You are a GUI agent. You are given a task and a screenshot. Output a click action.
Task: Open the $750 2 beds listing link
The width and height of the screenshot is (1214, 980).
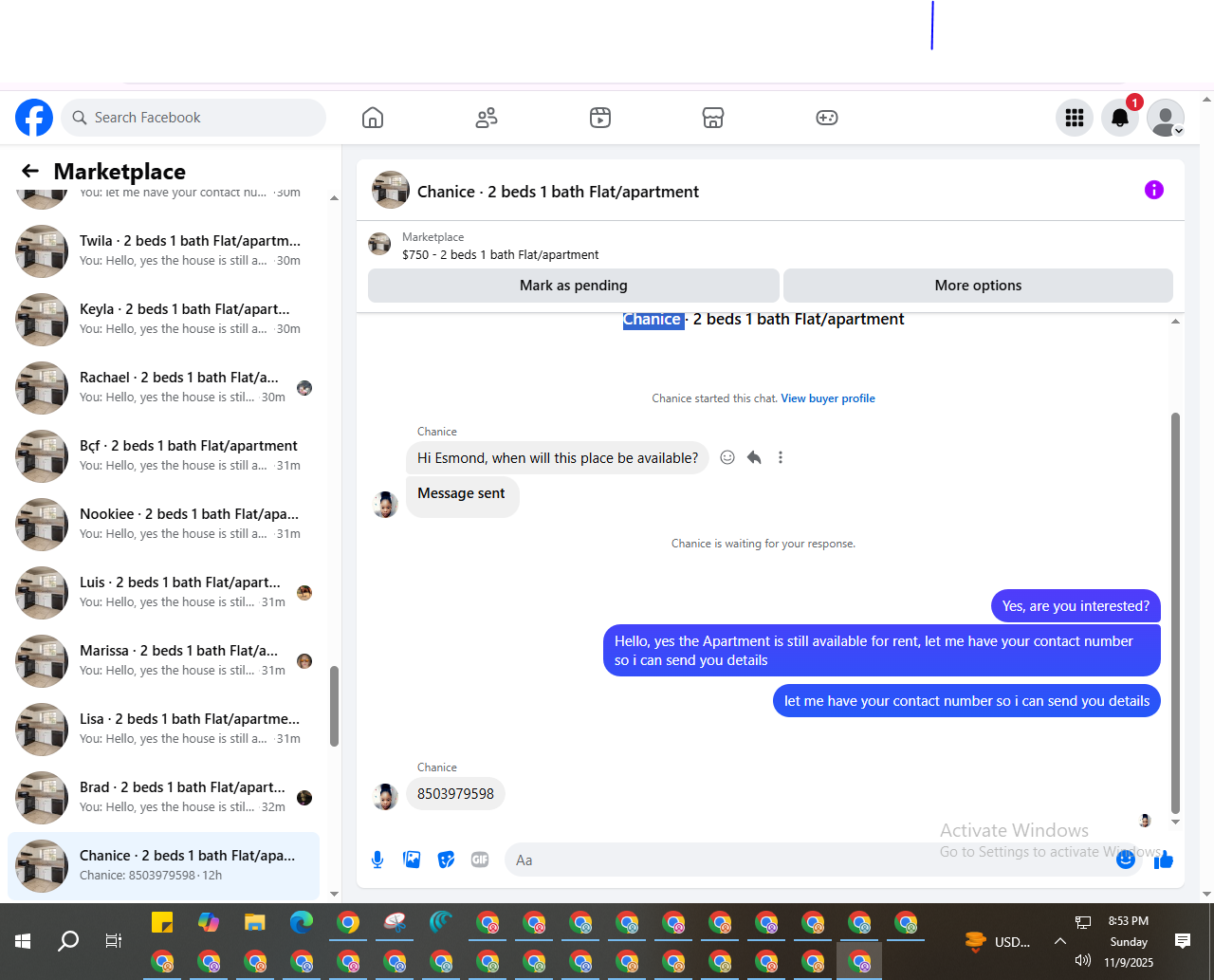click(x=500, y=254)
